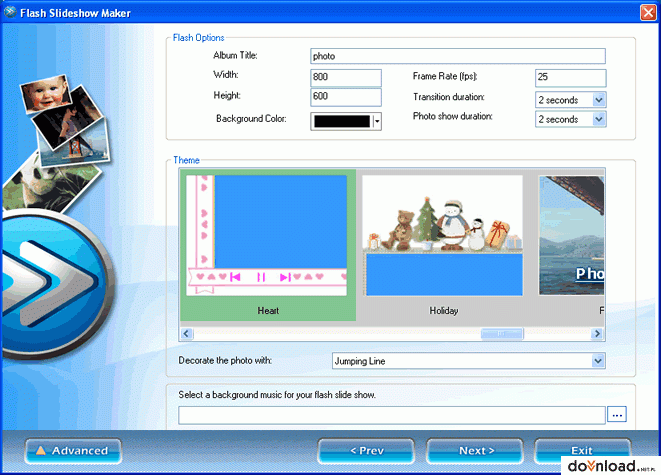Click the black Background Color swatch

(342, 121)
